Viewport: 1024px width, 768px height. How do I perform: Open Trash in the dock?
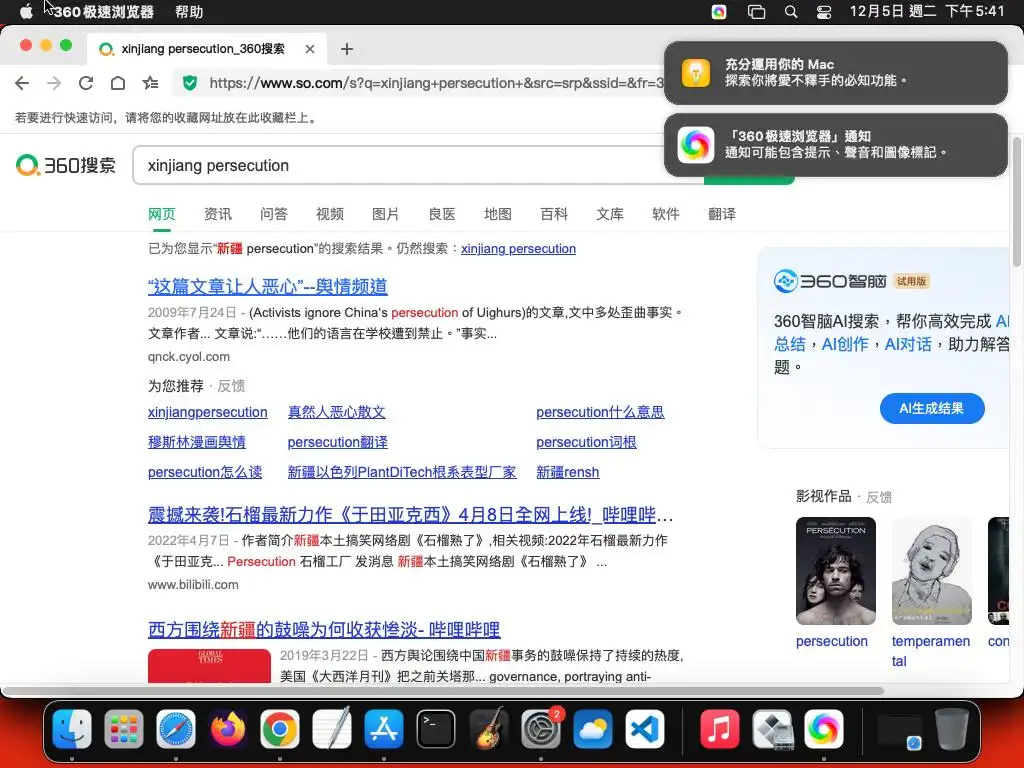coord(951,729)
